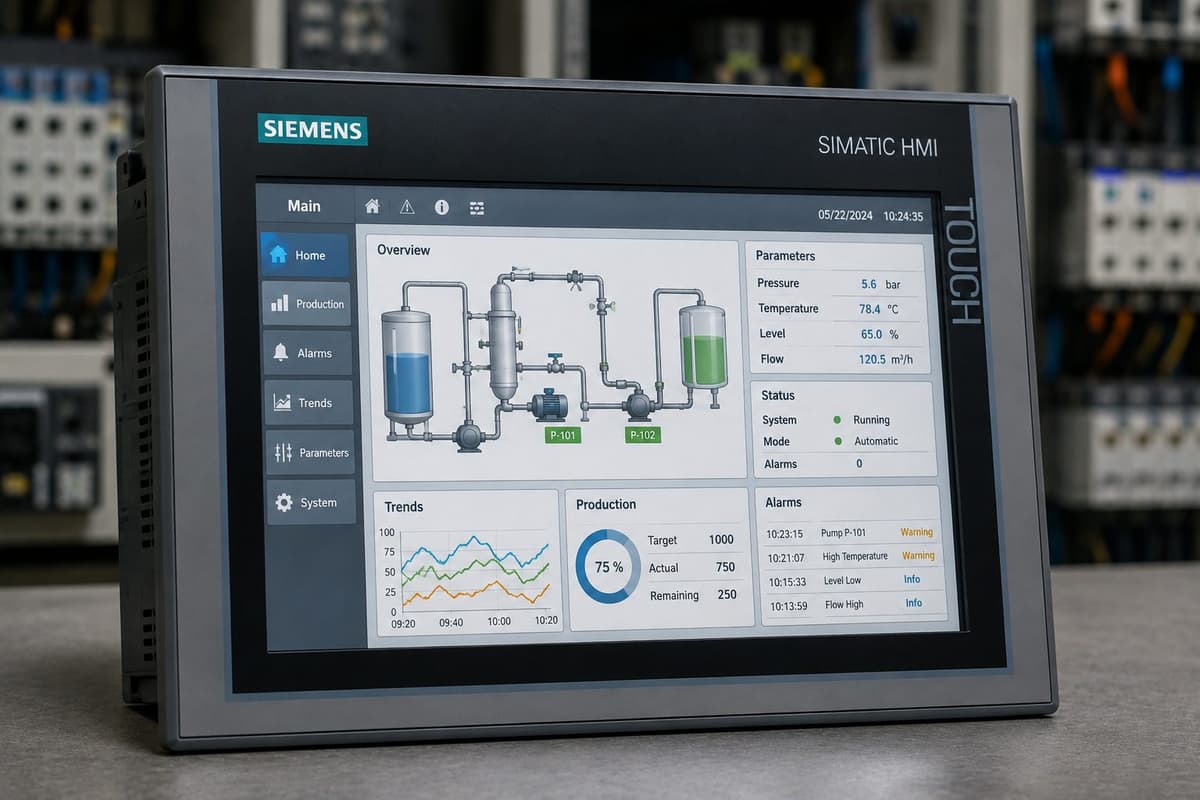Click the Trends chart plot area
1200x800 pixels.
[x=475, y=571]
